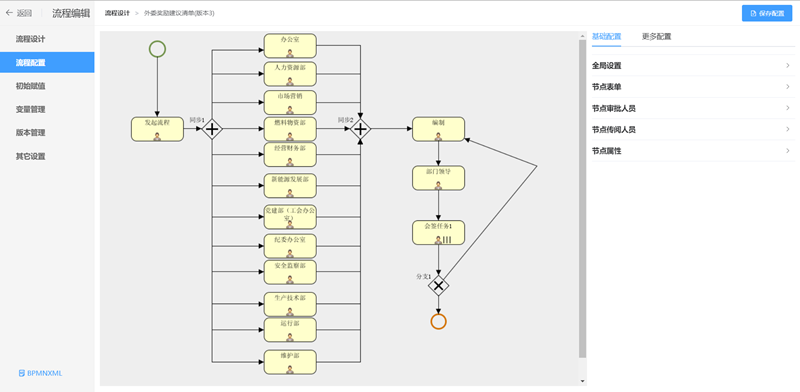Expand the 节点属性 section
The image size is (800, 392).
pyautogui.click(x=693, y=151)
